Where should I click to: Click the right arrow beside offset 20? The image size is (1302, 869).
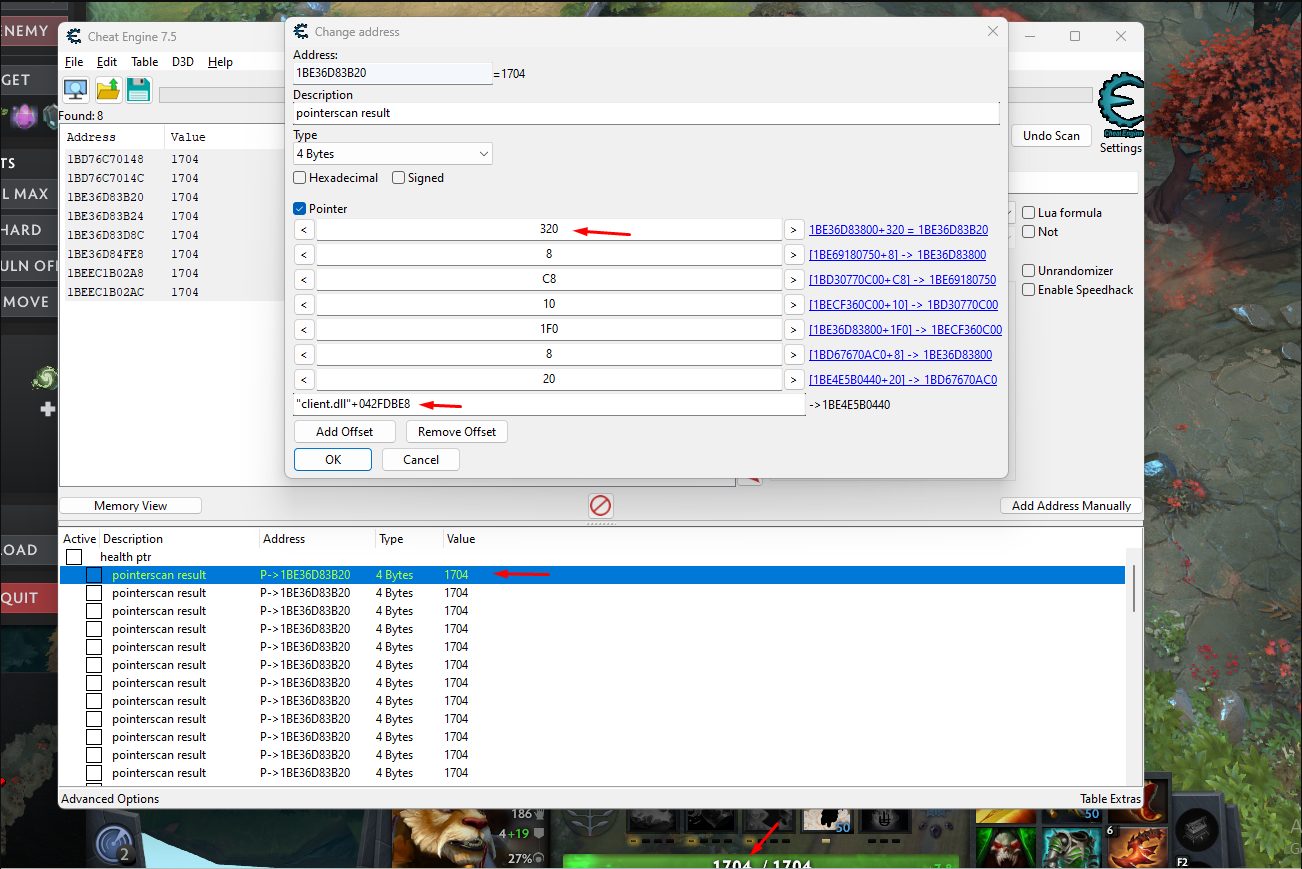[x=793, y=379]
